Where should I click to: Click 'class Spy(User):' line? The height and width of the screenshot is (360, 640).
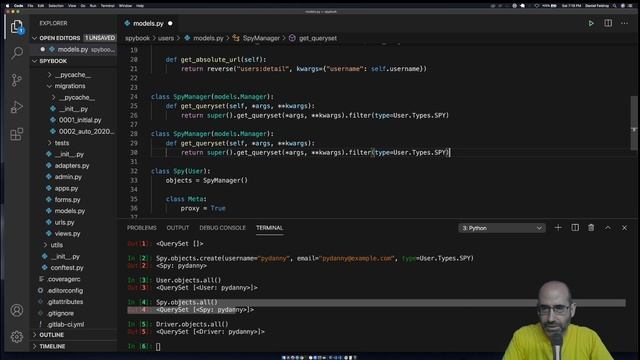coord(181,171)
